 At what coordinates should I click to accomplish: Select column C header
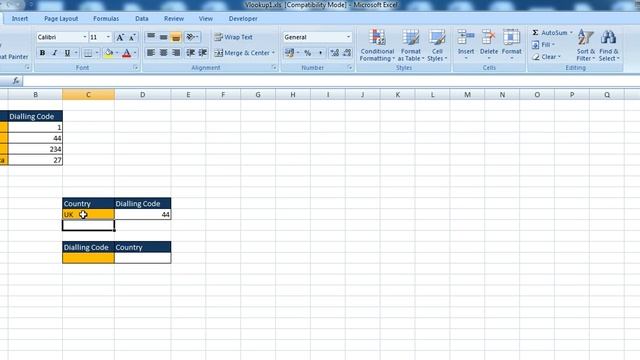click(x=88, y=95)
